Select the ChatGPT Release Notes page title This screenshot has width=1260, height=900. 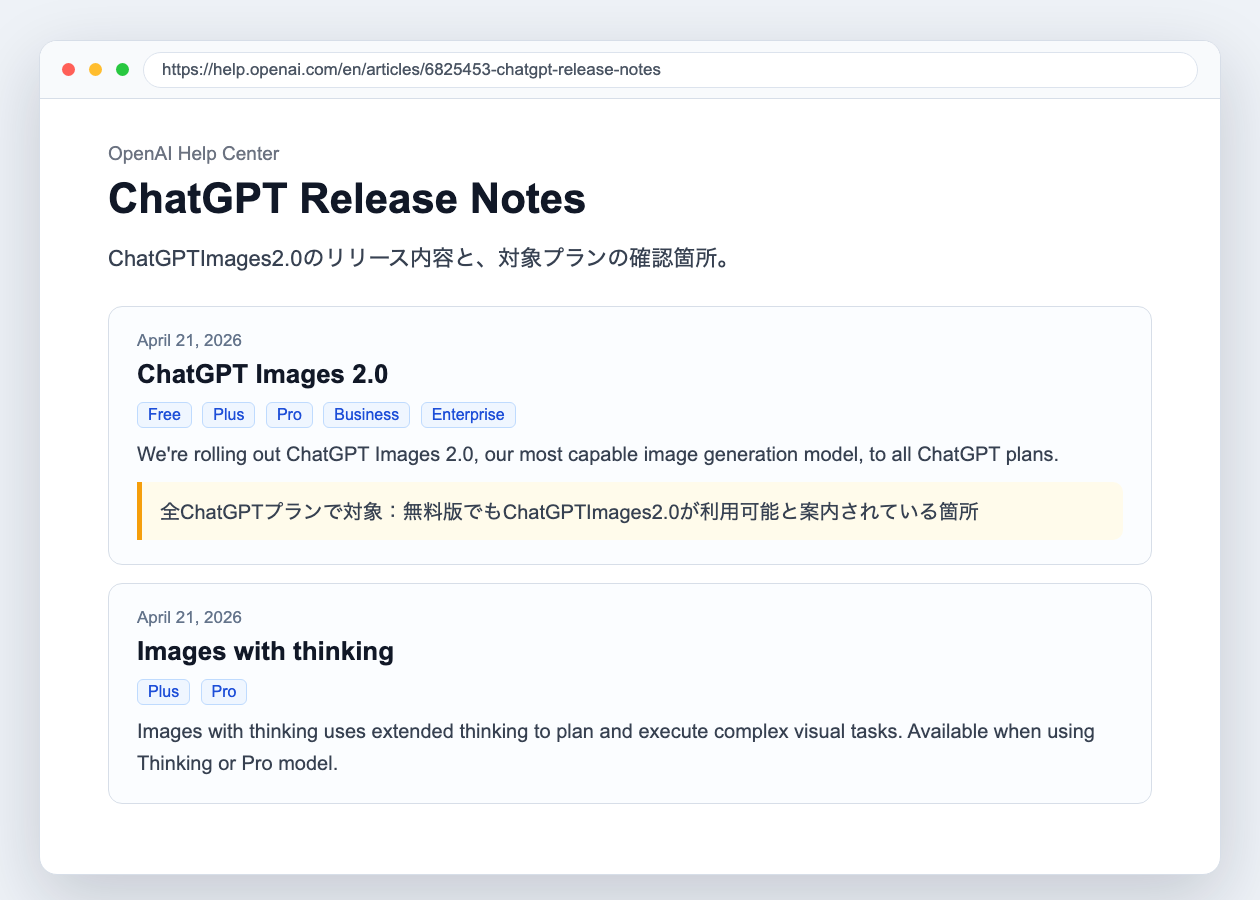347,198
